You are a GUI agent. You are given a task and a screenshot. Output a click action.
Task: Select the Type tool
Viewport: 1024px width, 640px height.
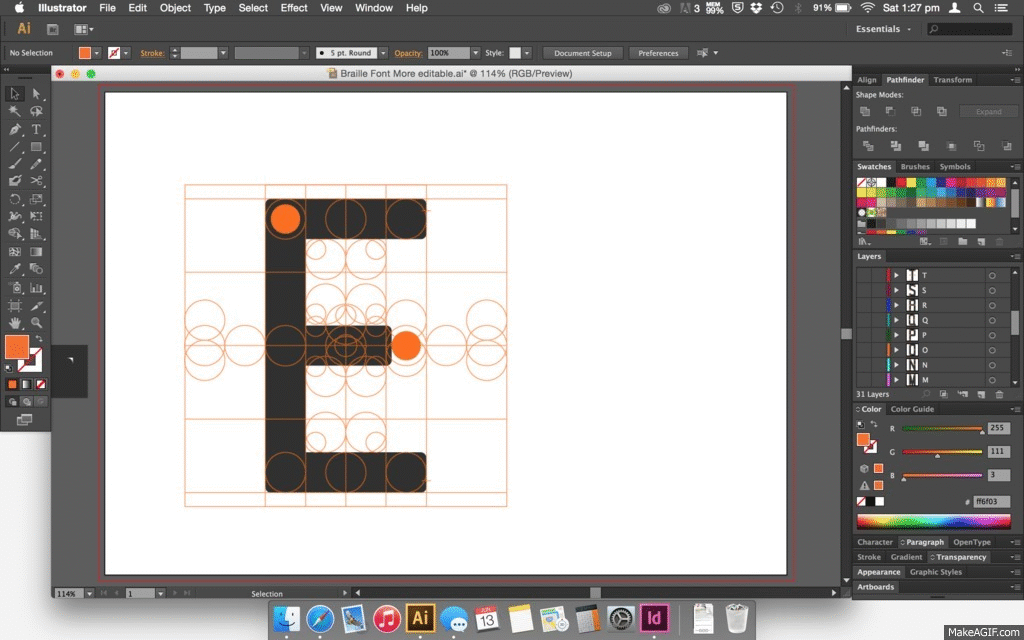pos(37,129)
